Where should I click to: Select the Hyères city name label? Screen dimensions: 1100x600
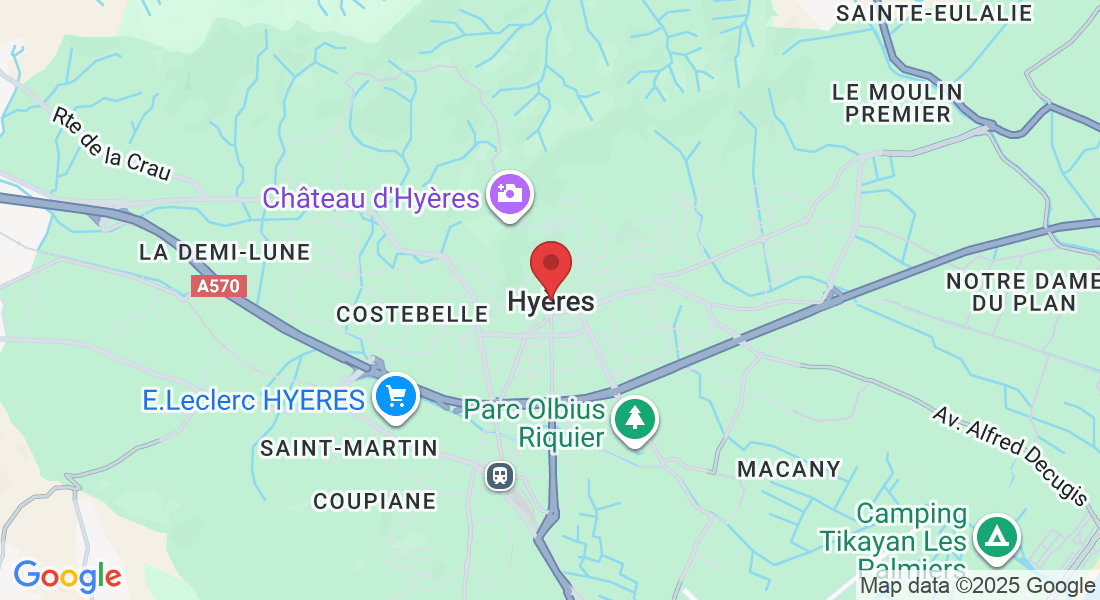pos(551,302)
